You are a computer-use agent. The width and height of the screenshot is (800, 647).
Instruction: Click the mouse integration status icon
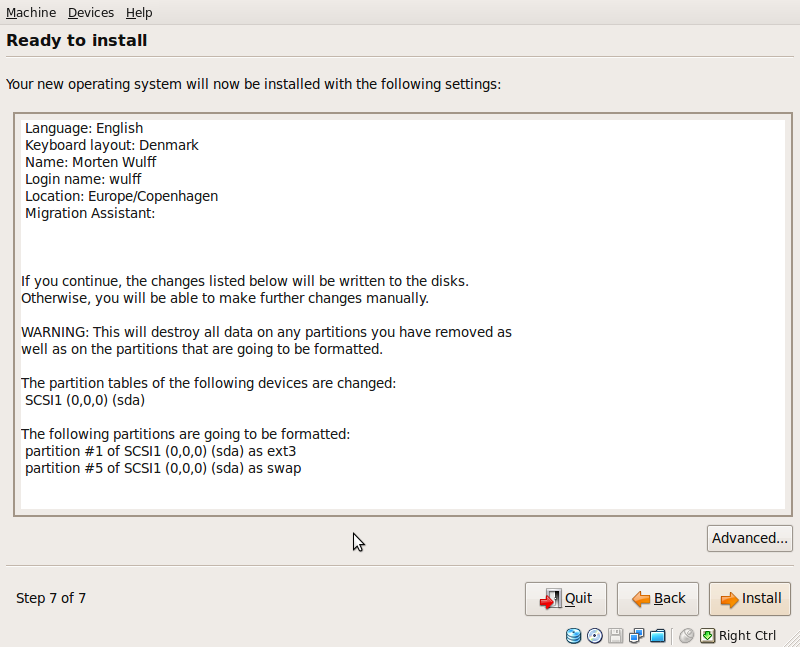[686, 636]
